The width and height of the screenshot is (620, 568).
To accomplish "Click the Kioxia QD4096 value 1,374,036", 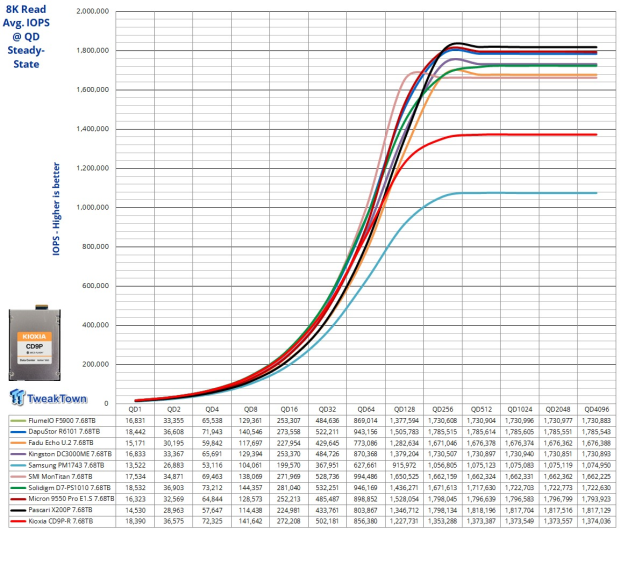I will tap(597, 521).
